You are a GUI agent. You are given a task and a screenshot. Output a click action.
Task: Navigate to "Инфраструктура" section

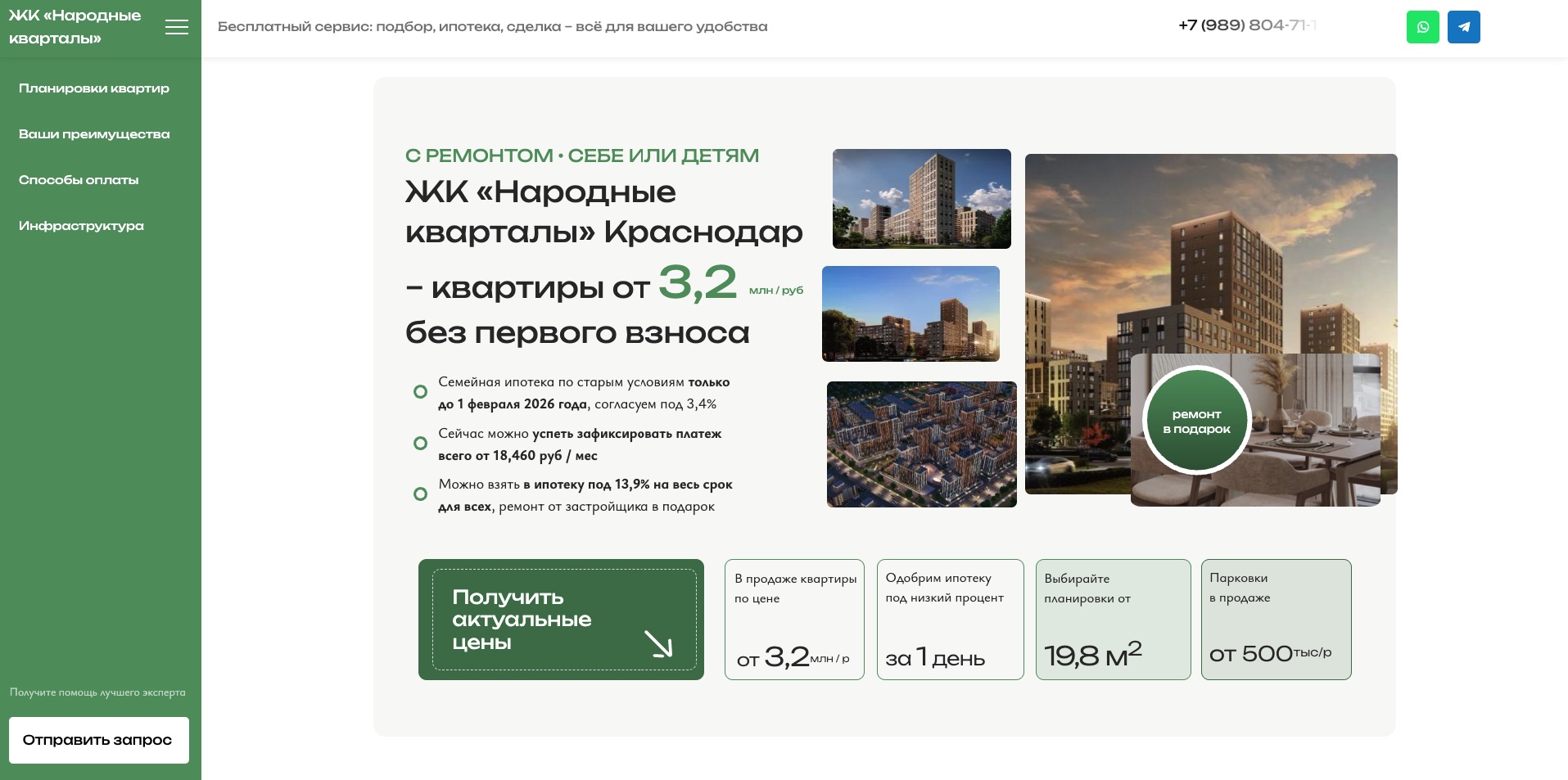81,226
